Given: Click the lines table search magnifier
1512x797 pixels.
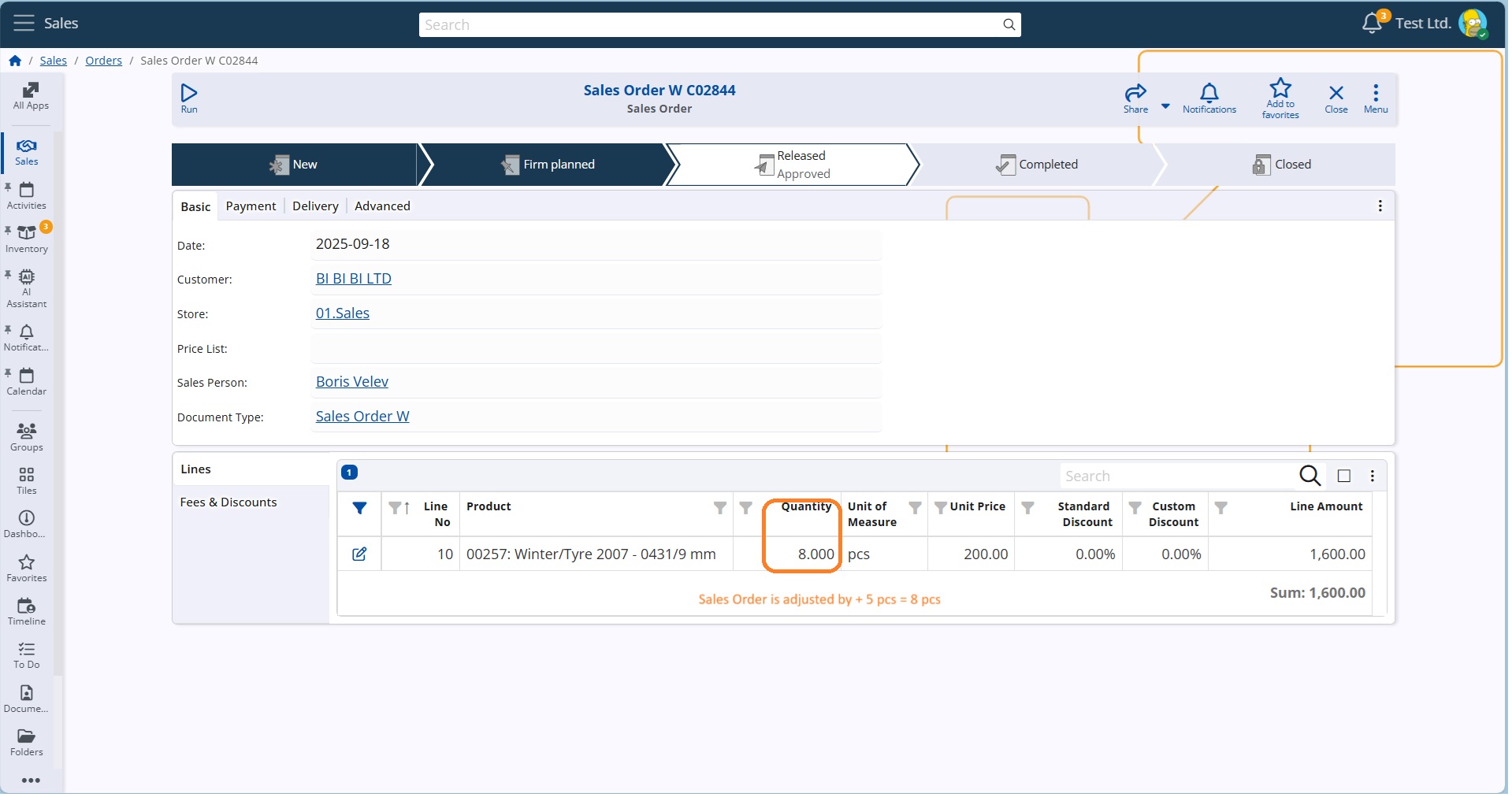Looking at the screenshot, I should tap(1310, 476).
